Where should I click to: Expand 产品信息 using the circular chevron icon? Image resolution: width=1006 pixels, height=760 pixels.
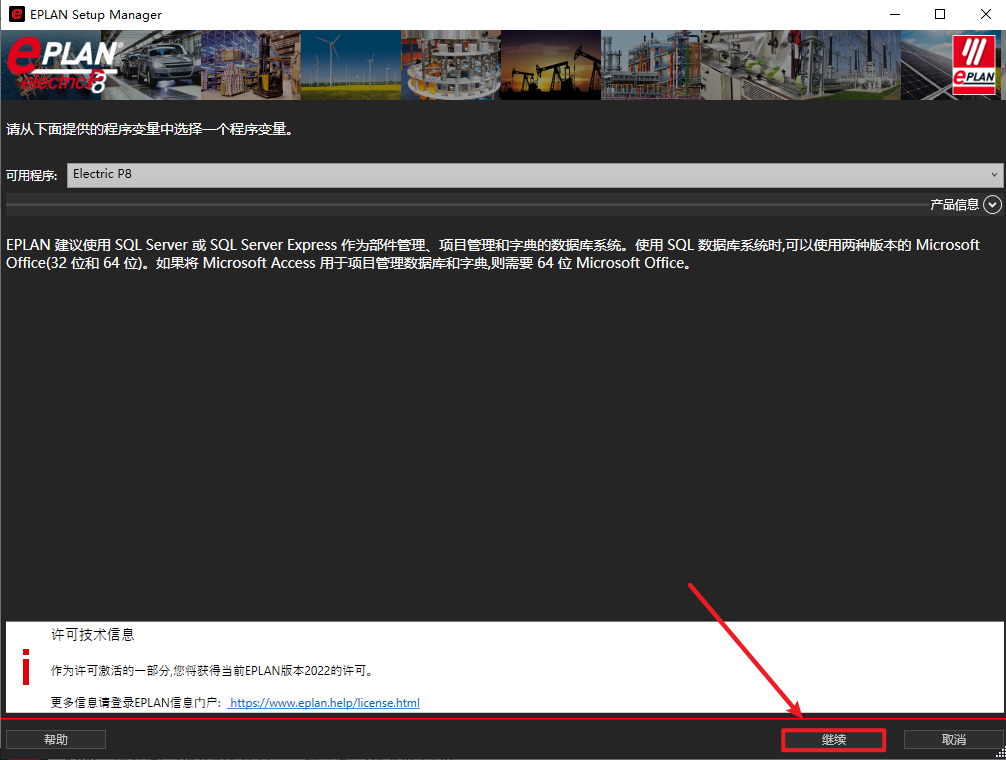992,205
